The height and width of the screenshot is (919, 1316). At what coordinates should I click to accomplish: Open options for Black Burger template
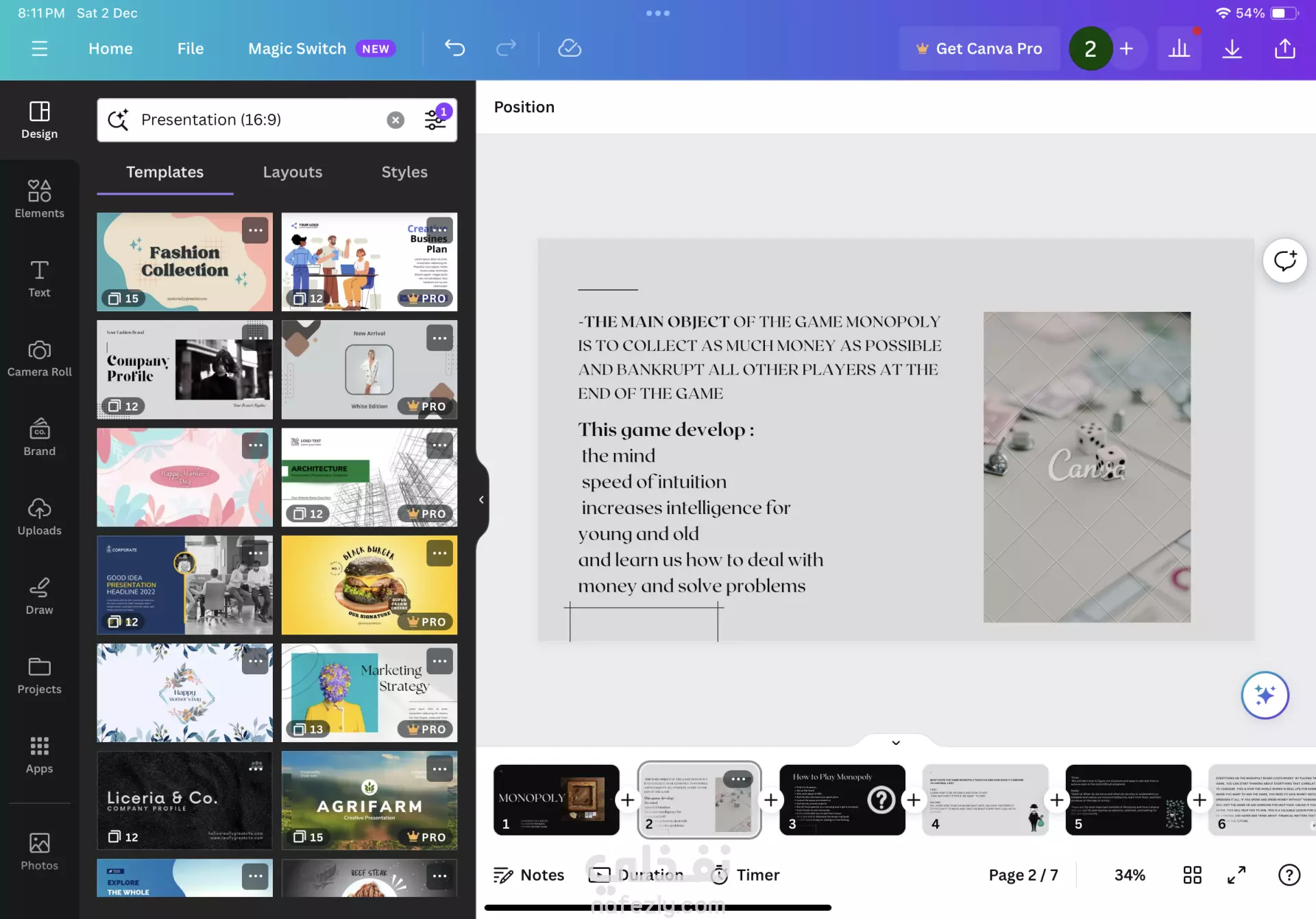(439, 553)
